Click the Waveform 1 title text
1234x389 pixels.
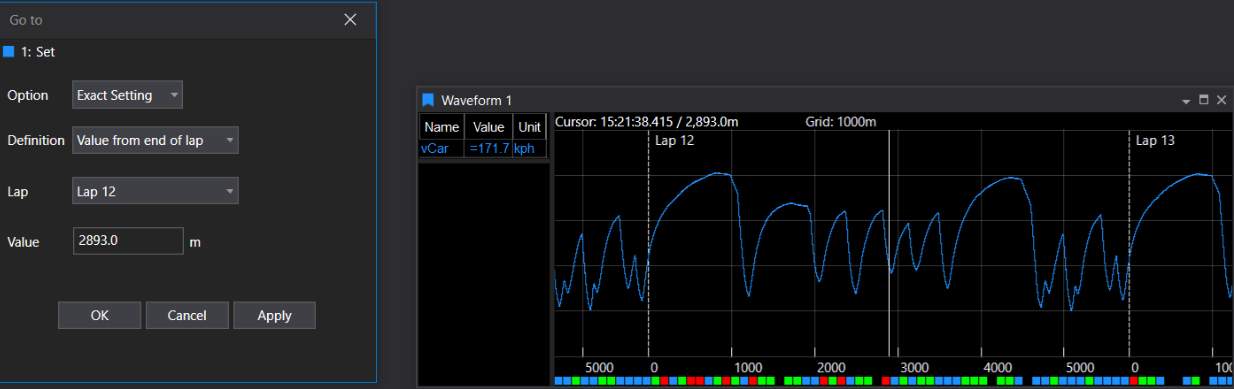[x=476, y=100]
